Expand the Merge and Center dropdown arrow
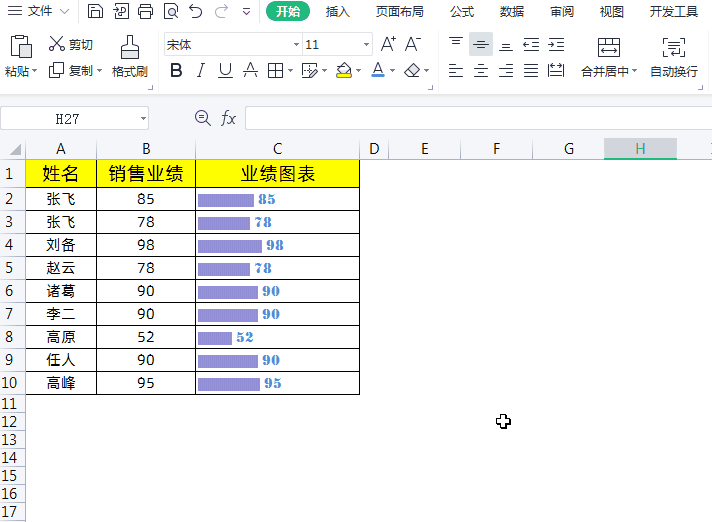 click(x=634, y=71)
